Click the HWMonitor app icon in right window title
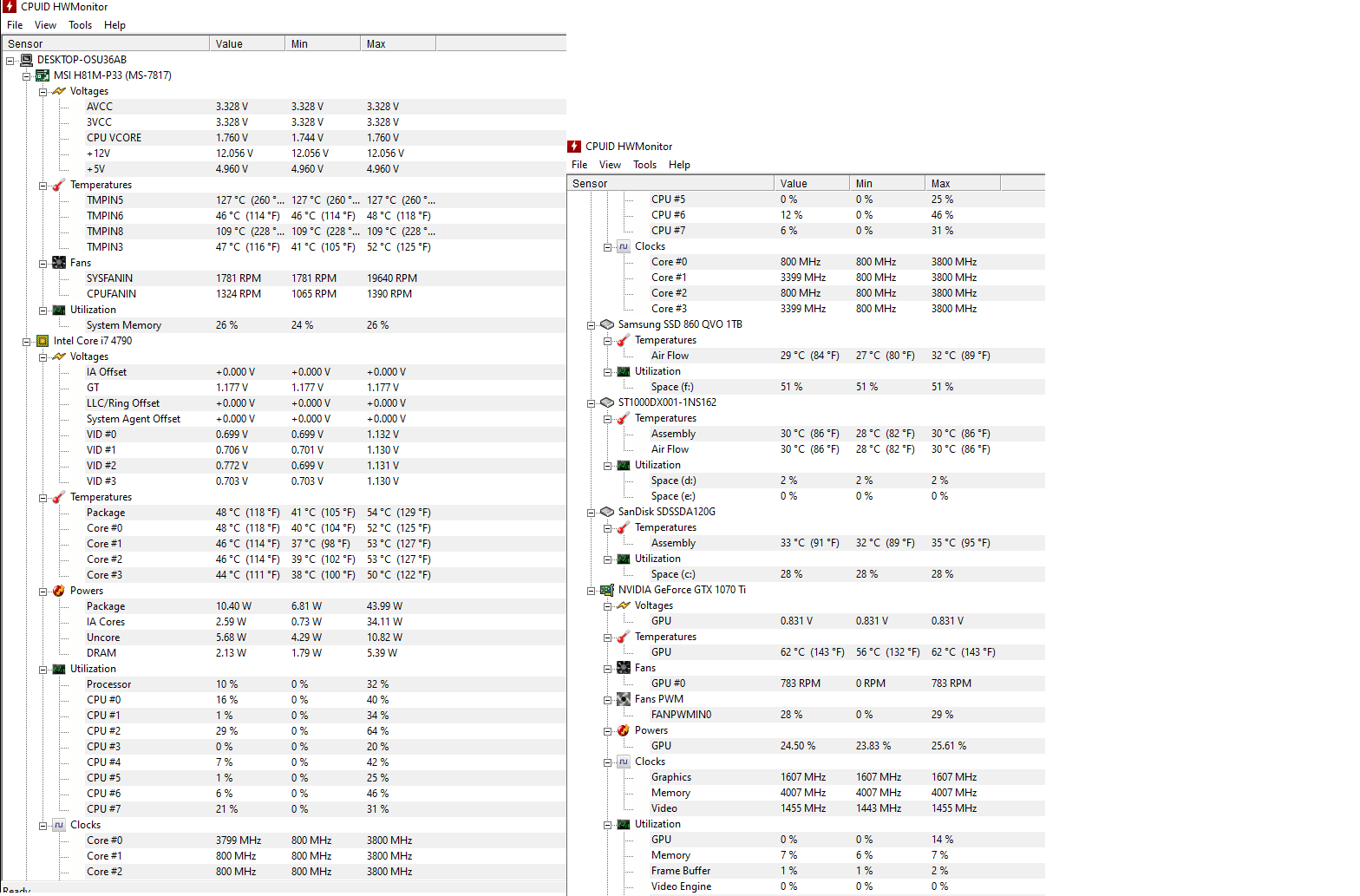This screenshot has width=1360, height=896. coord(574,147)
